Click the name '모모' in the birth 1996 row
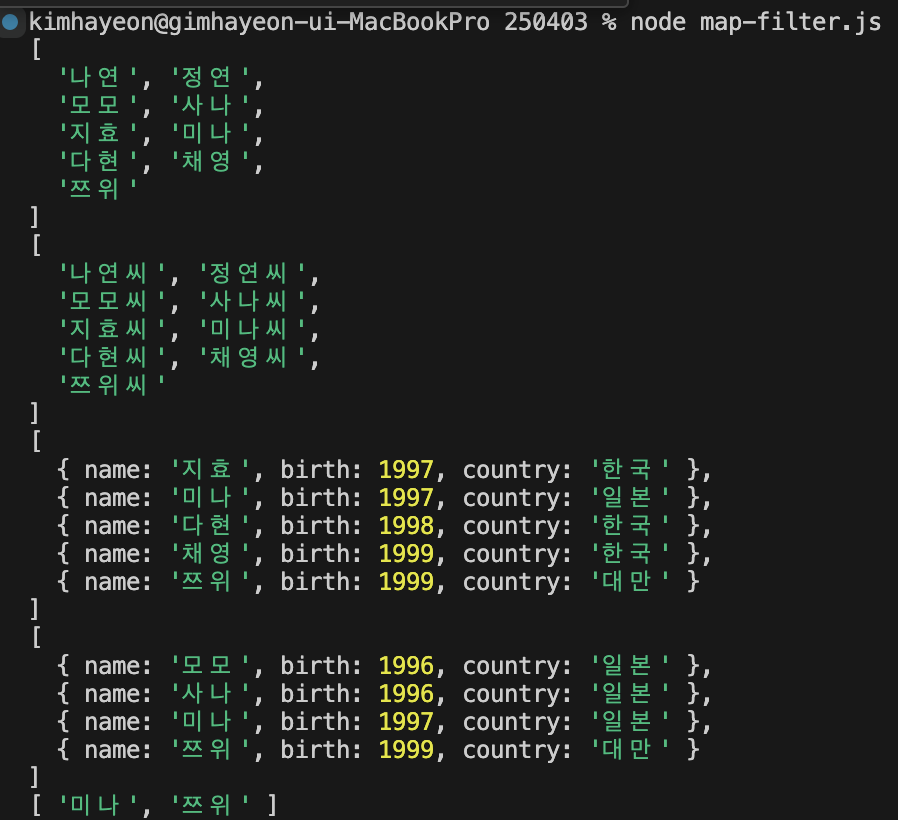Image resolution: width=898 pixels, height=820 pixels. tap(211, 666)
